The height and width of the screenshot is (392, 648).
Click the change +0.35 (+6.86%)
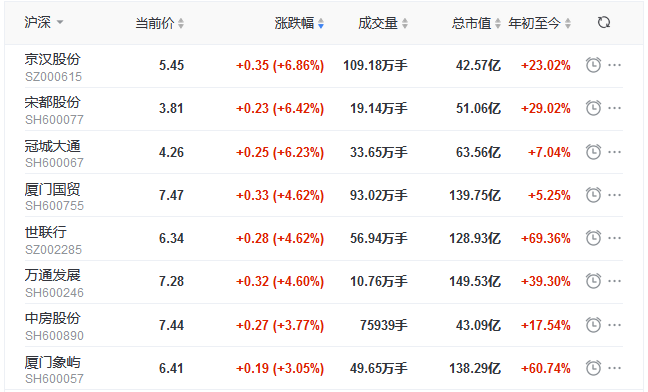coord(280,65)
